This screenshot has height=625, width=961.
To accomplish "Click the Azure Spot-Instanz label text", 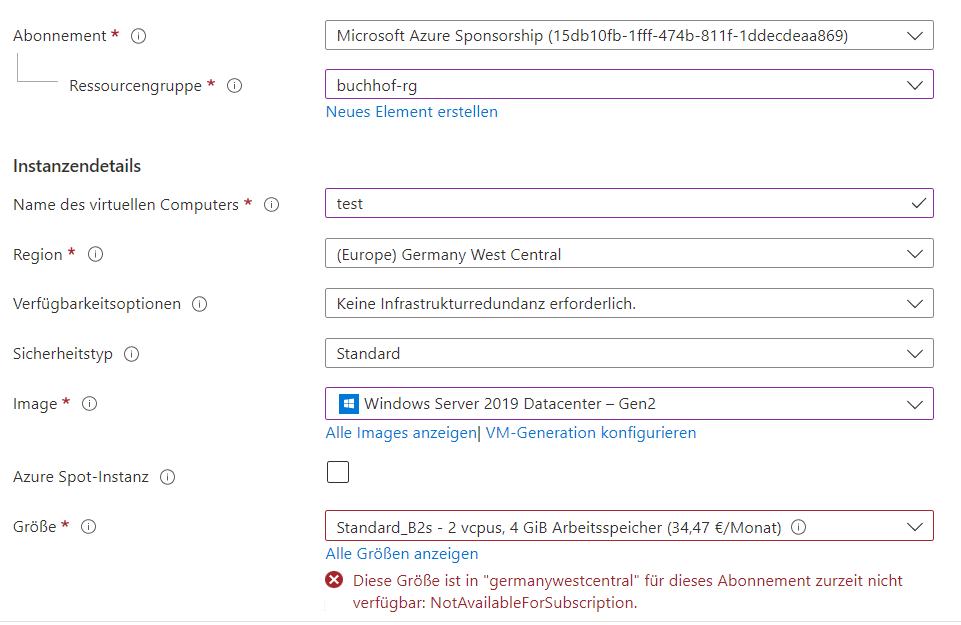I will [81, 477].
